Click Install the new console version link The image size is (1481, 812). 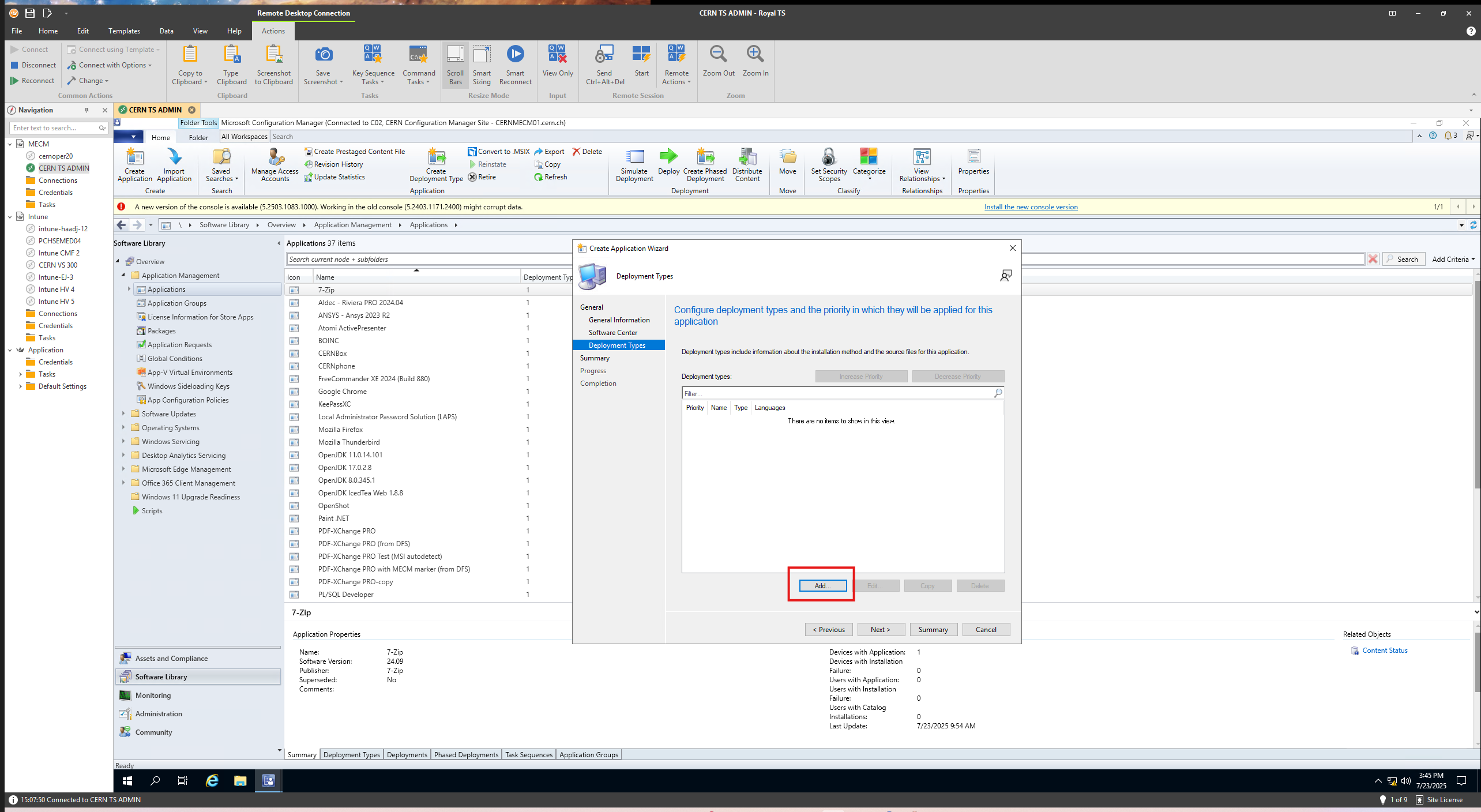point(1031,207)
